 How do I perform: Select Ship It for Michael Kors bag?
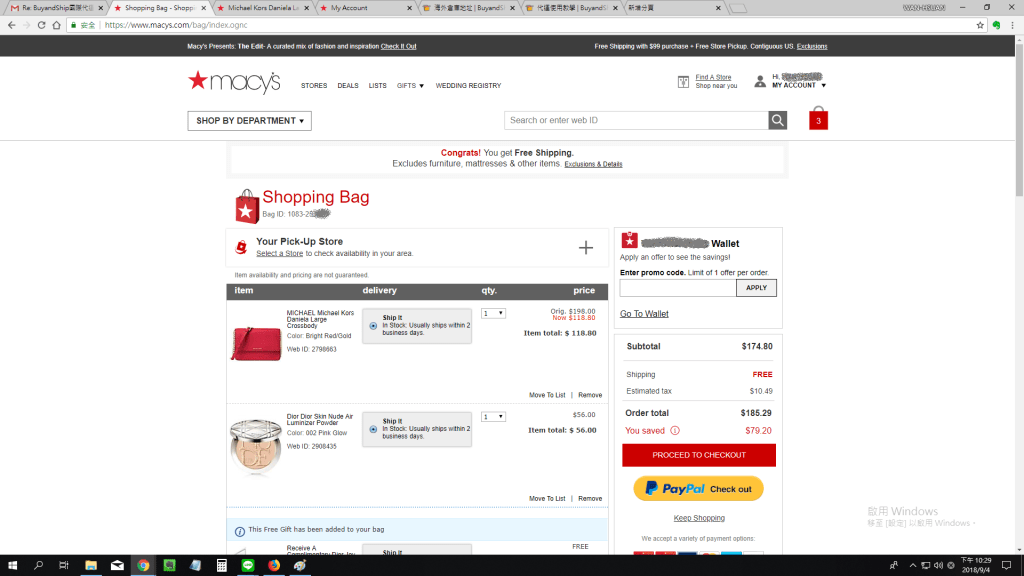[x=373, y=325]
